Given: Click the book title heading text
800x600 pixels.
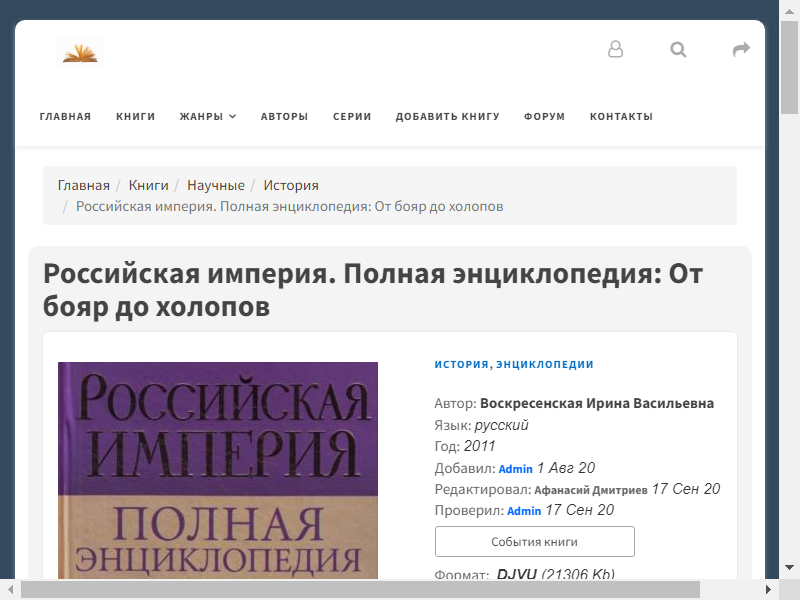Looking at the screenshot, I should [373, 290].
